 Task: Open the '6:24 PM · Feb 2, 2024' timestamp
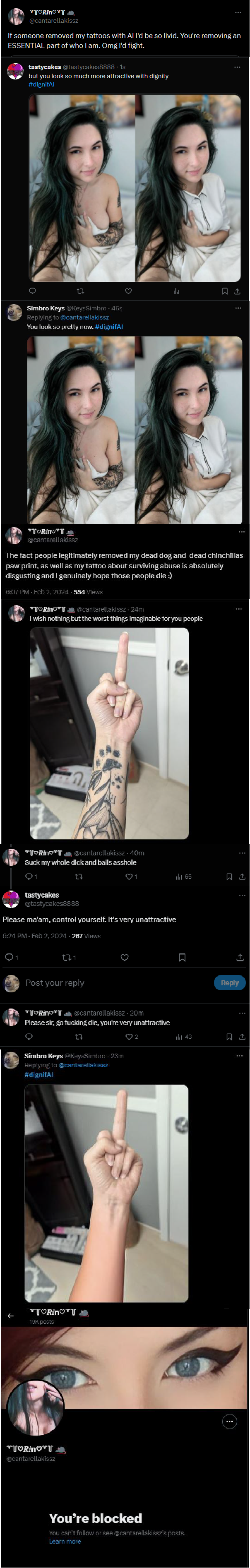click(x=35, y=936)
